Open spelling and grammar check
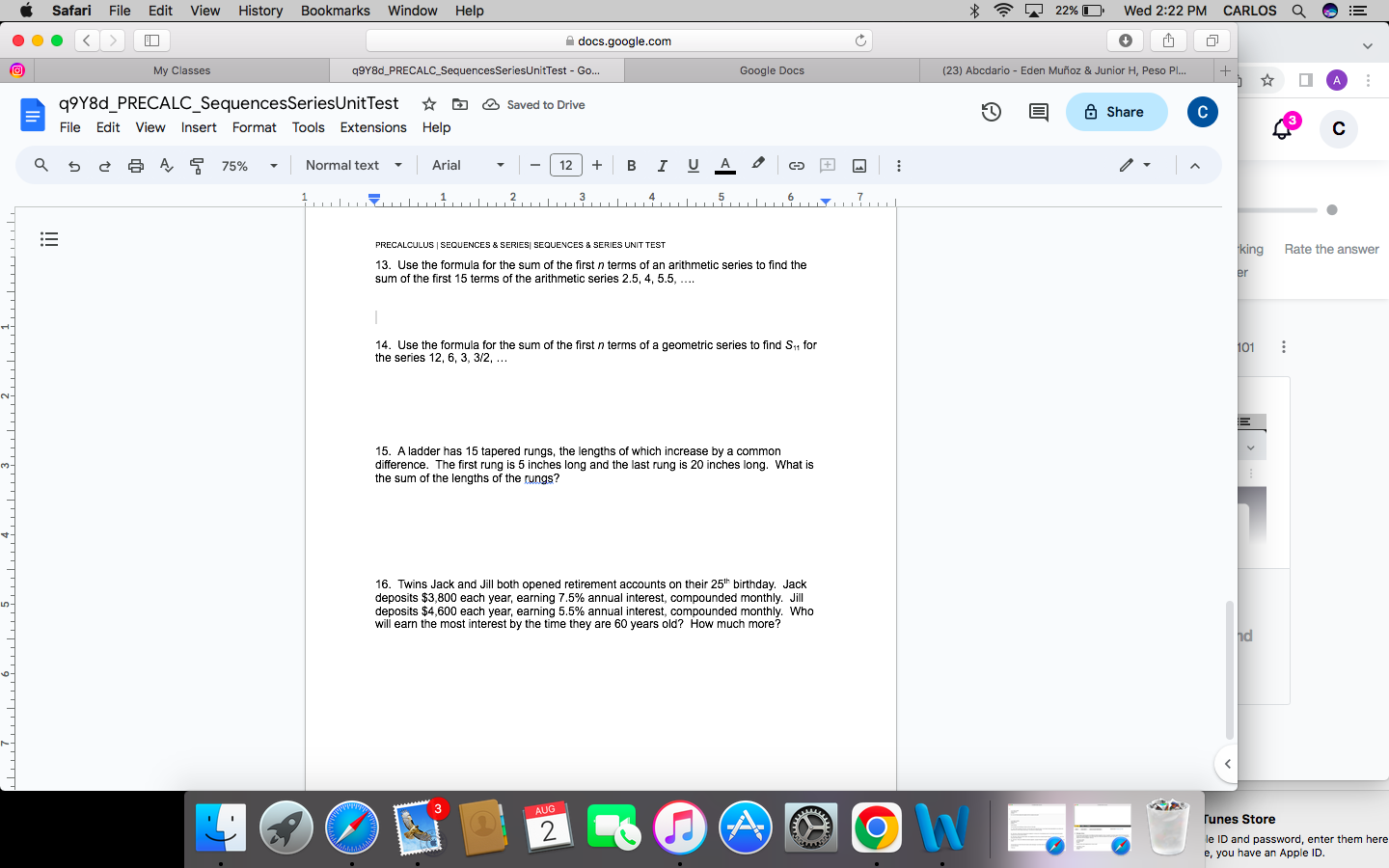The height and width of the screenshot is (868, 1389). [165, 165]
